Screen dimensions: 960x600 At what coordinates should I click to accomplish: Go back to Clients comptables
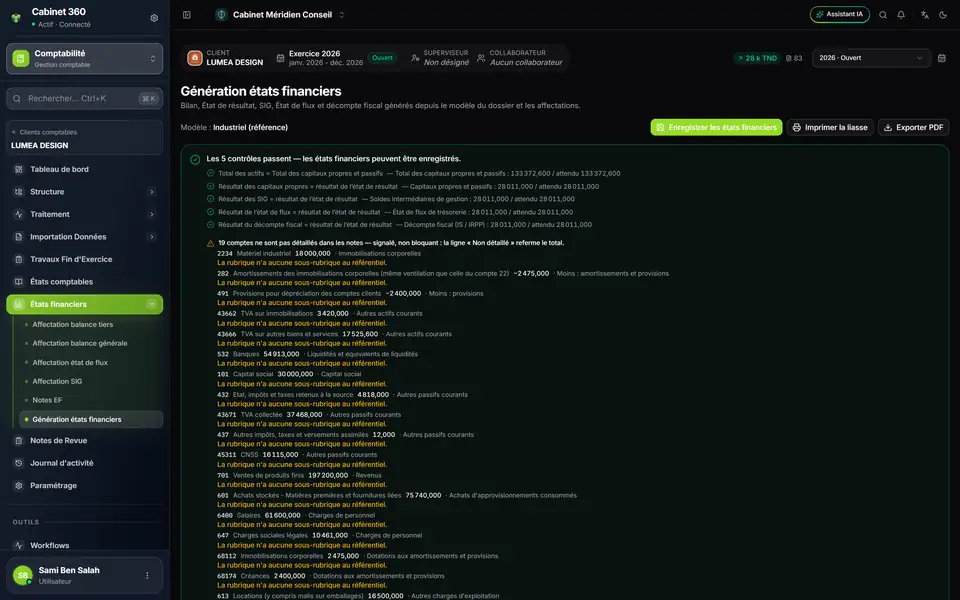44,132
